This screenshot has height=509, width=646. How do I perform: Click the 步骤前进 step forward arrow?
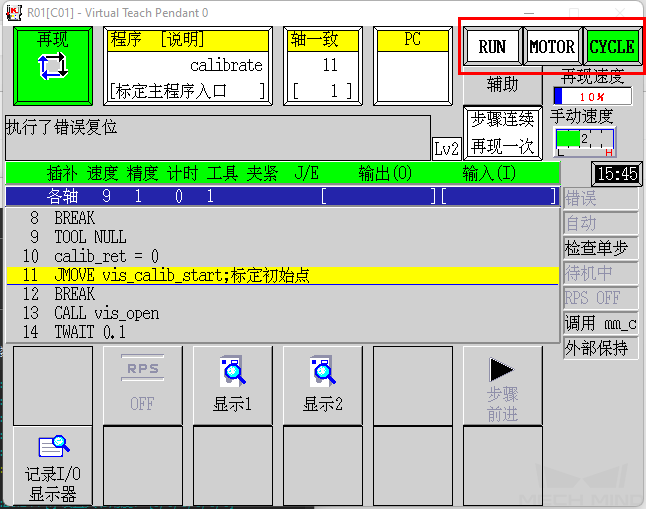click(x=503, y=385)
